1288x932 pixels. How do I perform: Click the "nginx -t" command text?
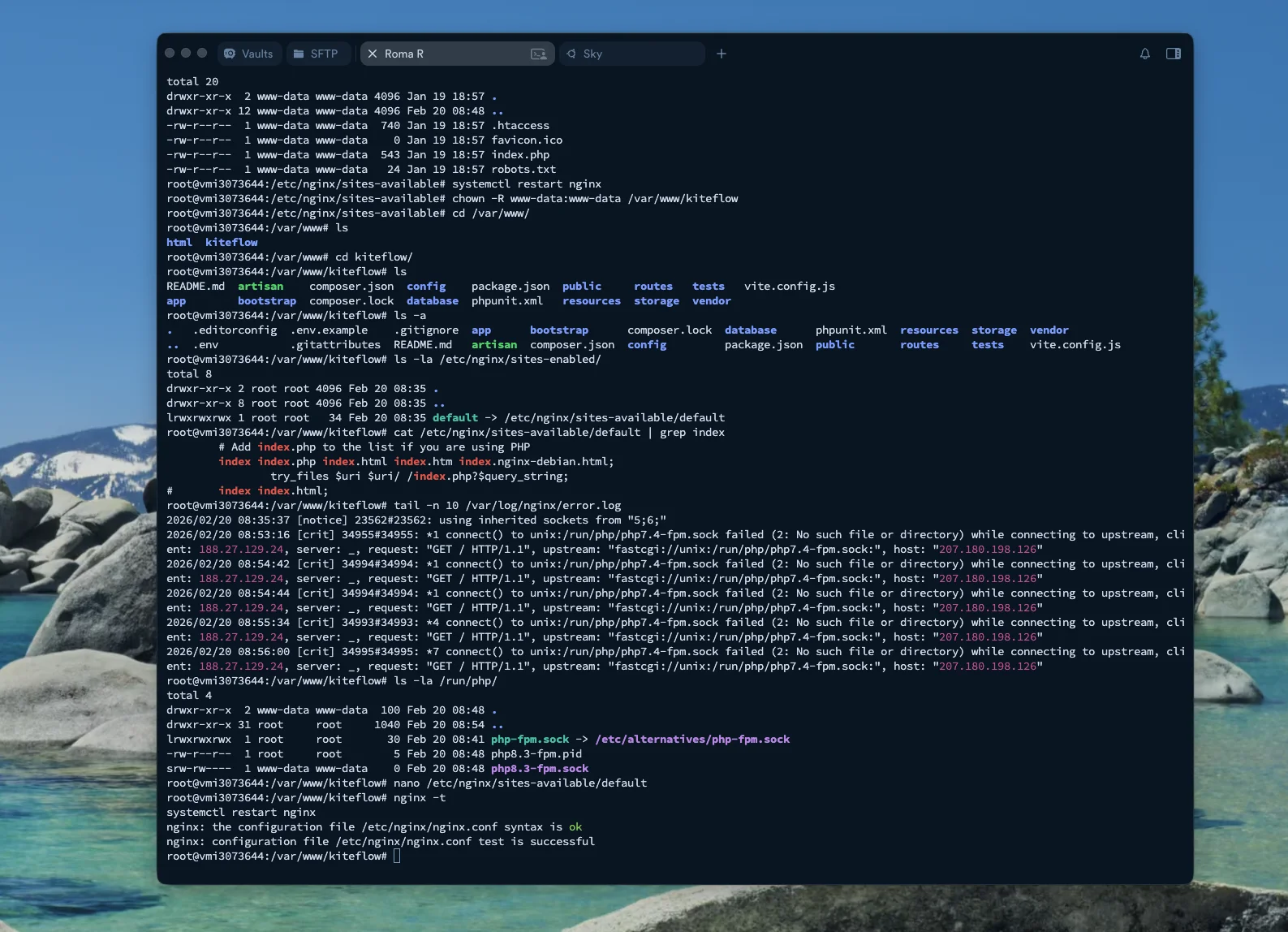(420, 797)
